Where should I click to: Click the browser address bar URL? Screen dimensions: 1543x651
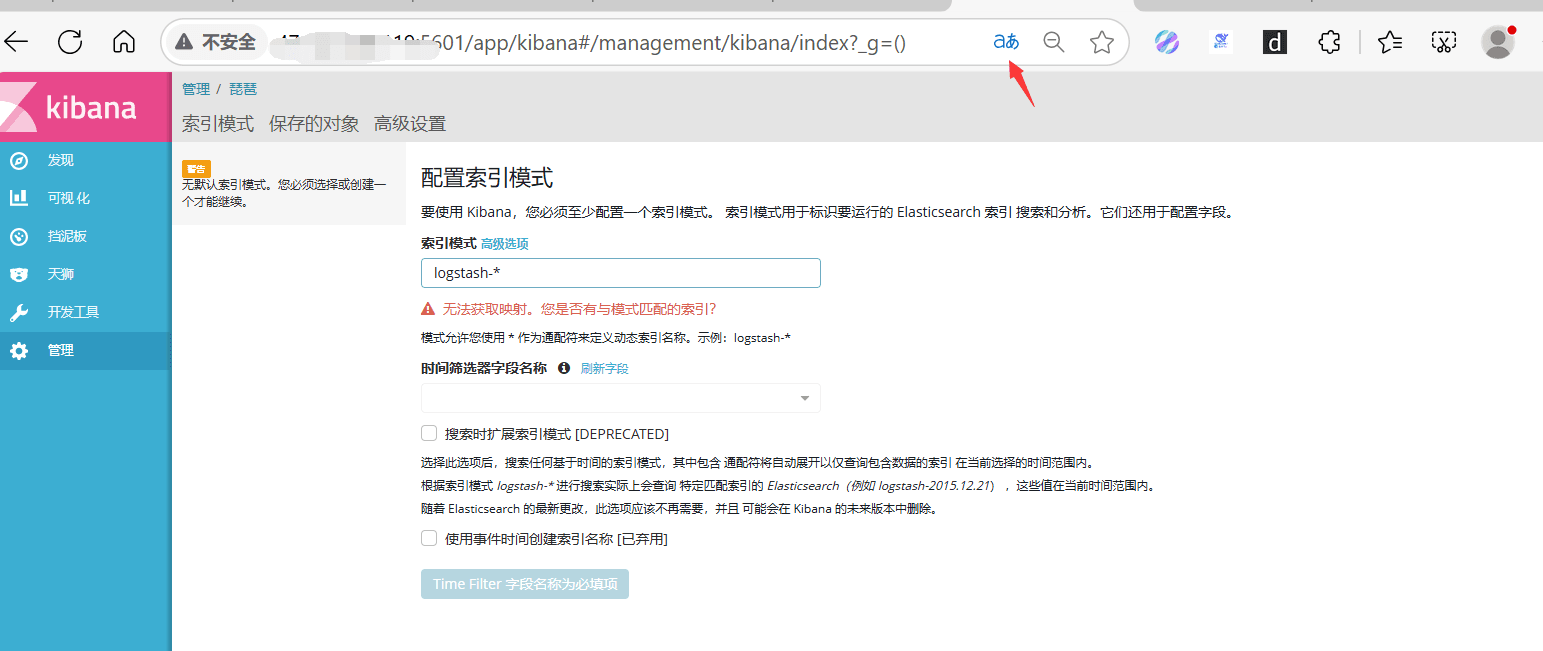point(592,43)
